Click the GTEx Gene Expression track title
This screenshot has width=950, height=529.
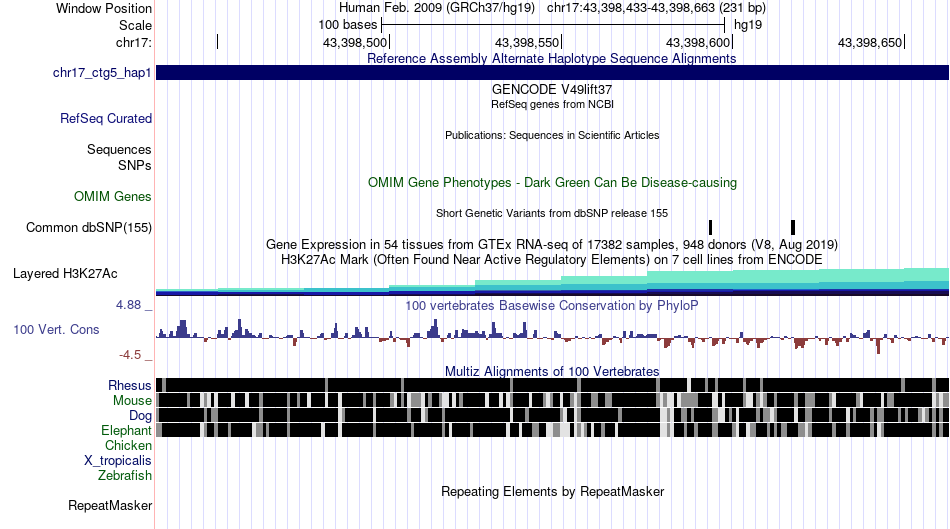tap(552, 245)
